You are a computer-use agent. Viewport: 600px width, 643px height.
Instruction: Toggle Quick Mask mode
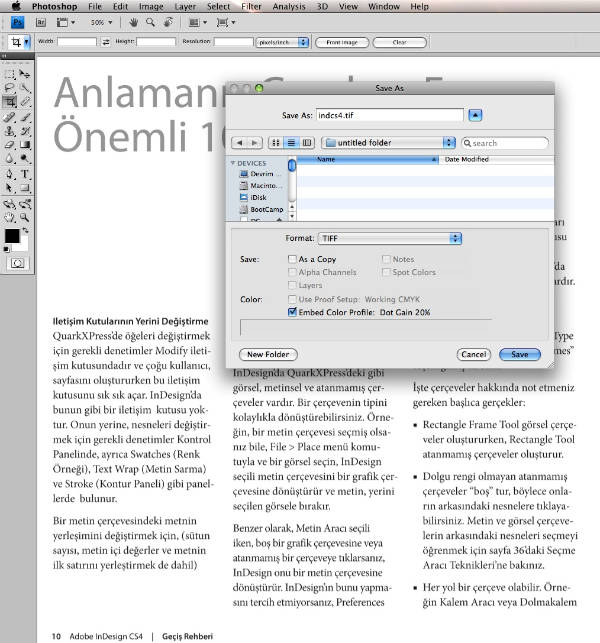point(17,263)
